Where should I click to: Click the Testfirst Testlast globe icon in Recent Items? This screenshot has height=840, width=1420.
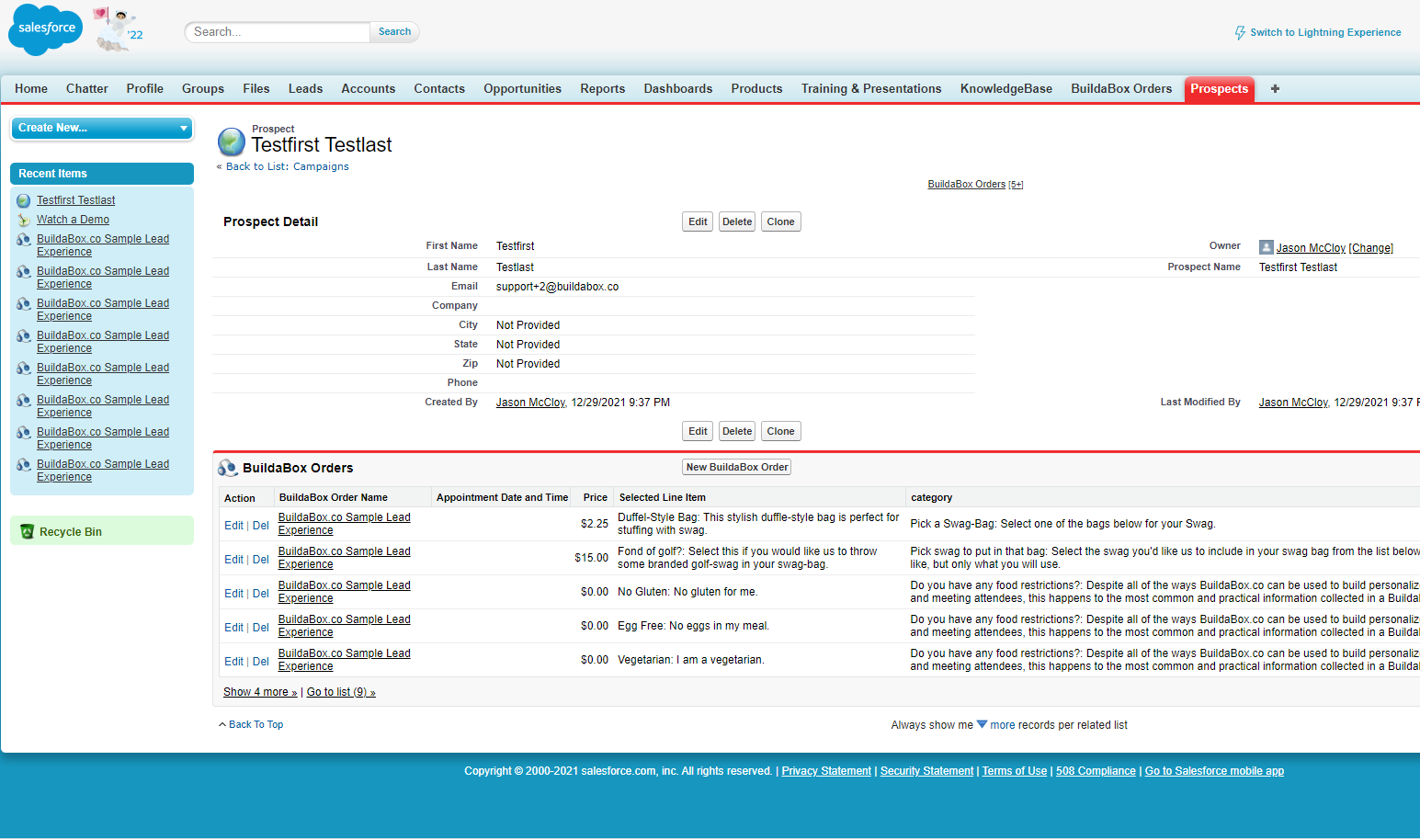tap(24, 200)
